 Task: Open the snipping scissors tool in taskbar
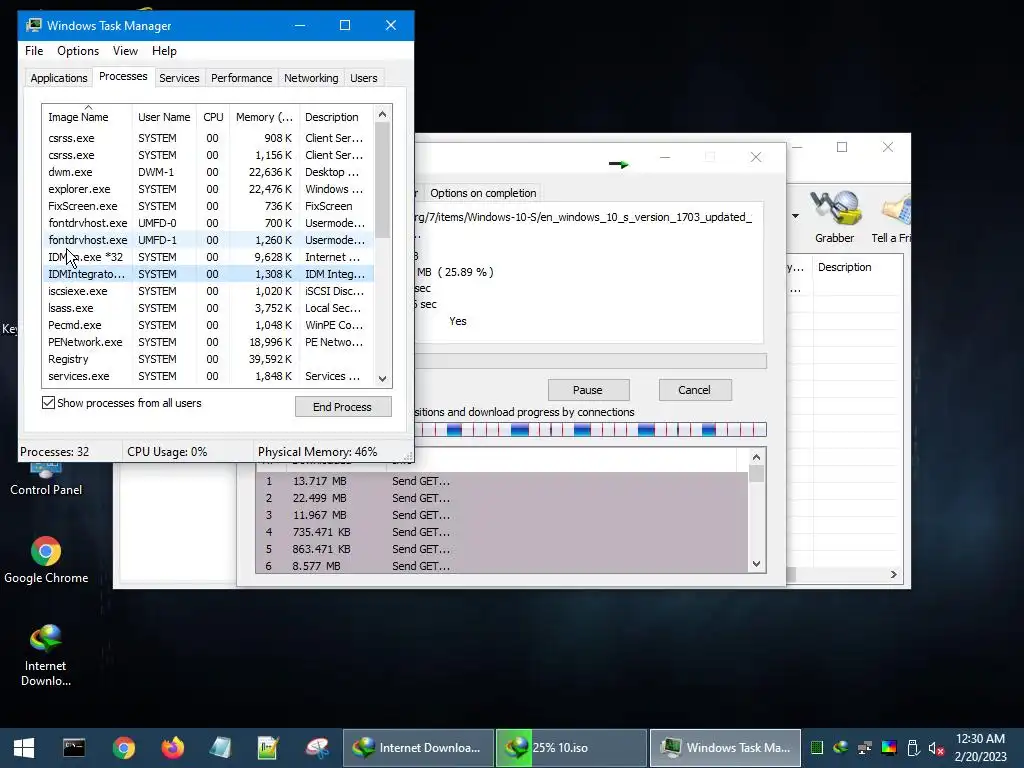coord(317,748)
